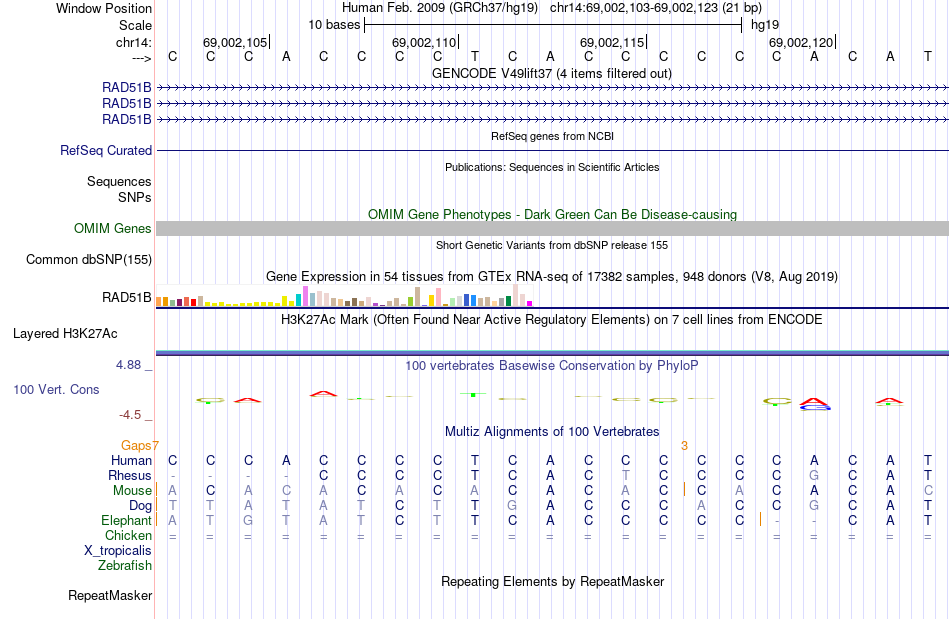The image size is (950, 619).
Task: Open Repeating Elements by RepeatMasker title
Action: 552,581
